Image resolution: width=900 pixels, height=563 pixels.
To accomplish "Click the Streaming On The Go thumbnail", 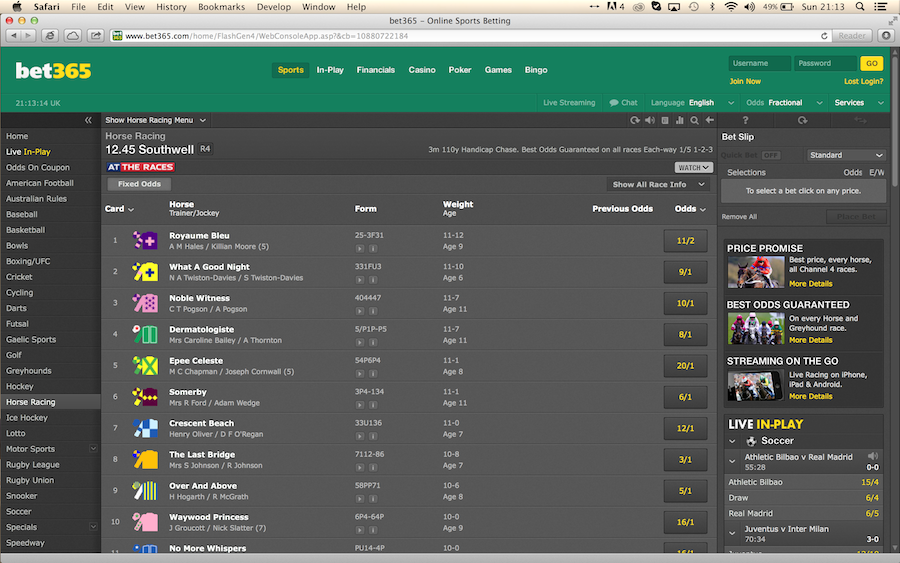I will coord(755,386).
